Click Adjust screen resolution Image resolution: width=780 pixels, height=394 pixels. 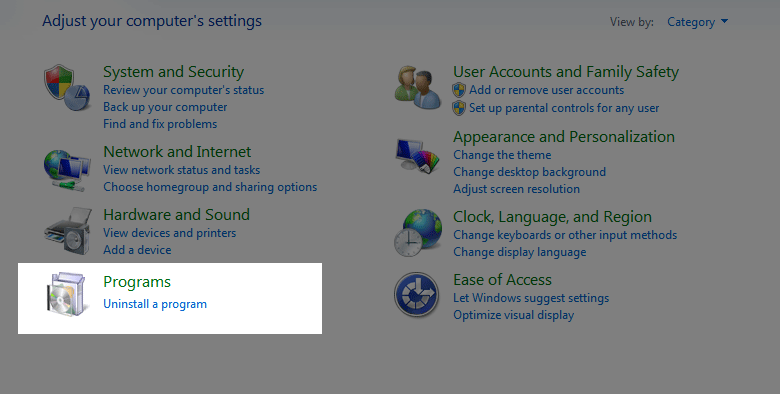click(516, 189)
